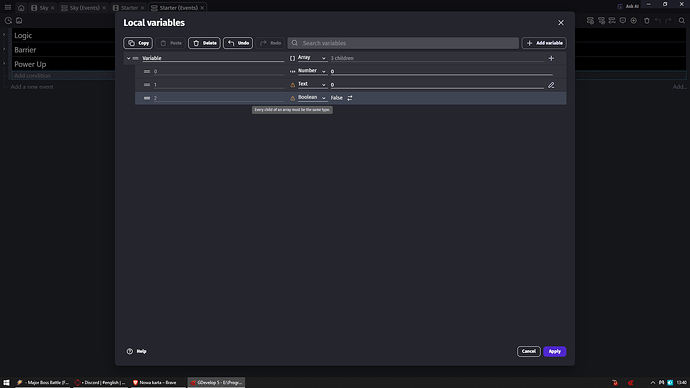Click the Cancel button

pyautogui.click(x=529, y=351)
